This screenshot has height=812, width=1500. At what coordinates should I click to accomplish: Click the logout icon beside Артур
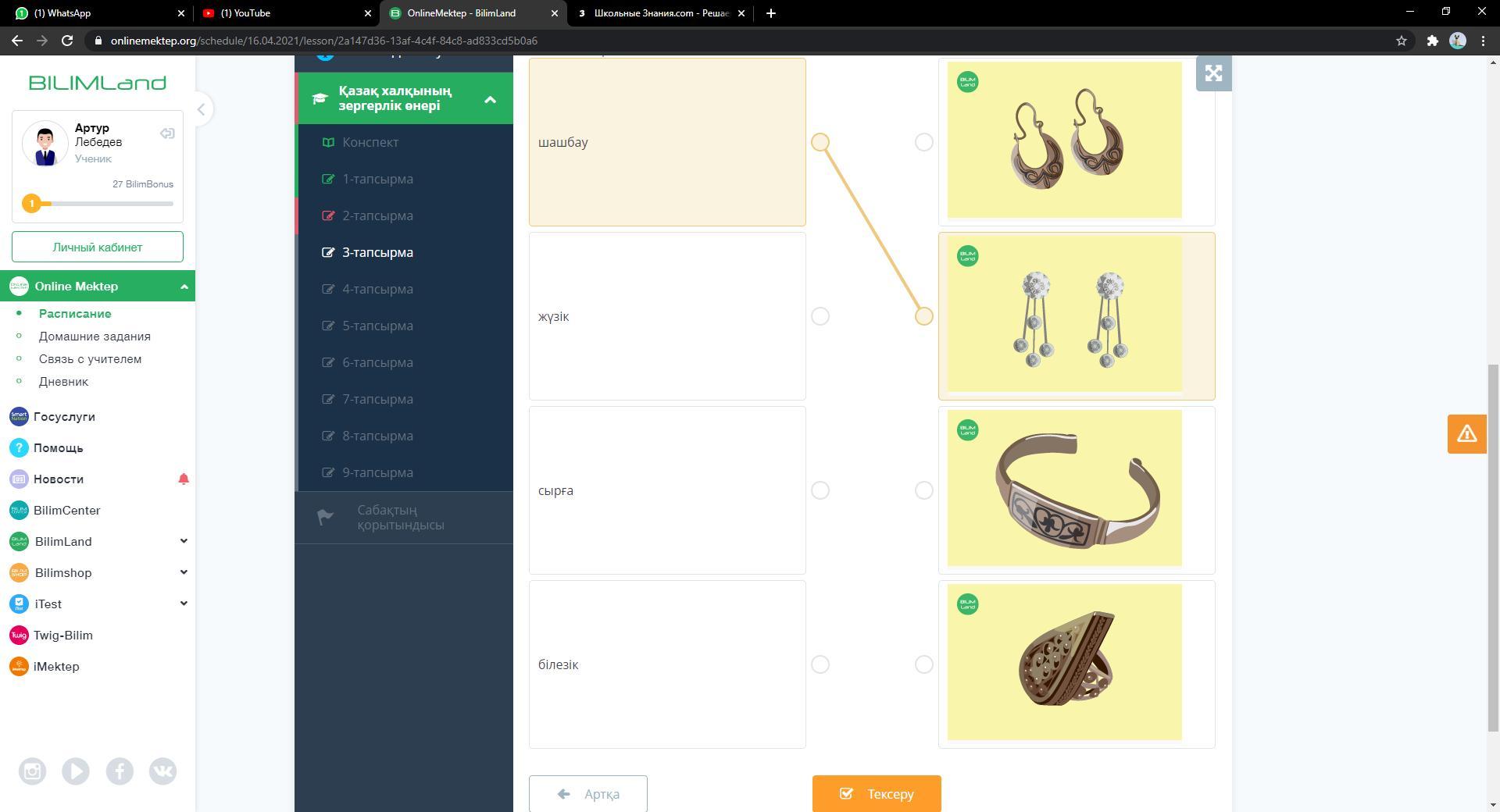coord(167,134)
